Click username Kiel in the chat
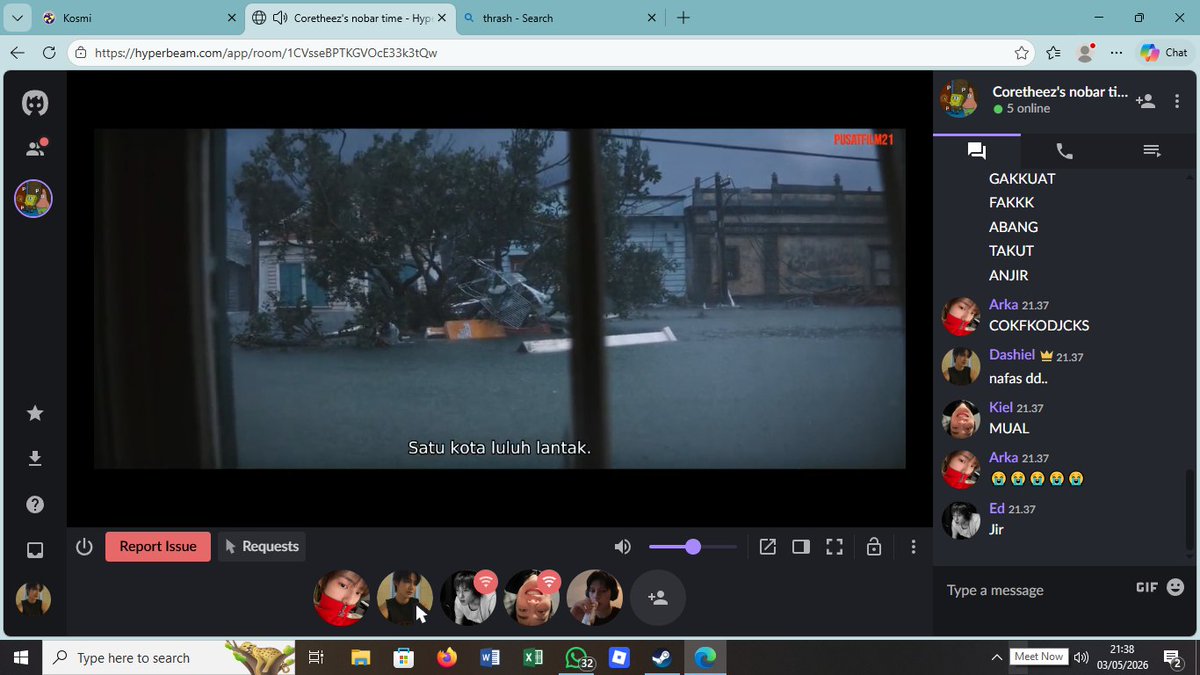The height and width of the screenshot is (675, 1200). click(x=1001, y=407)
